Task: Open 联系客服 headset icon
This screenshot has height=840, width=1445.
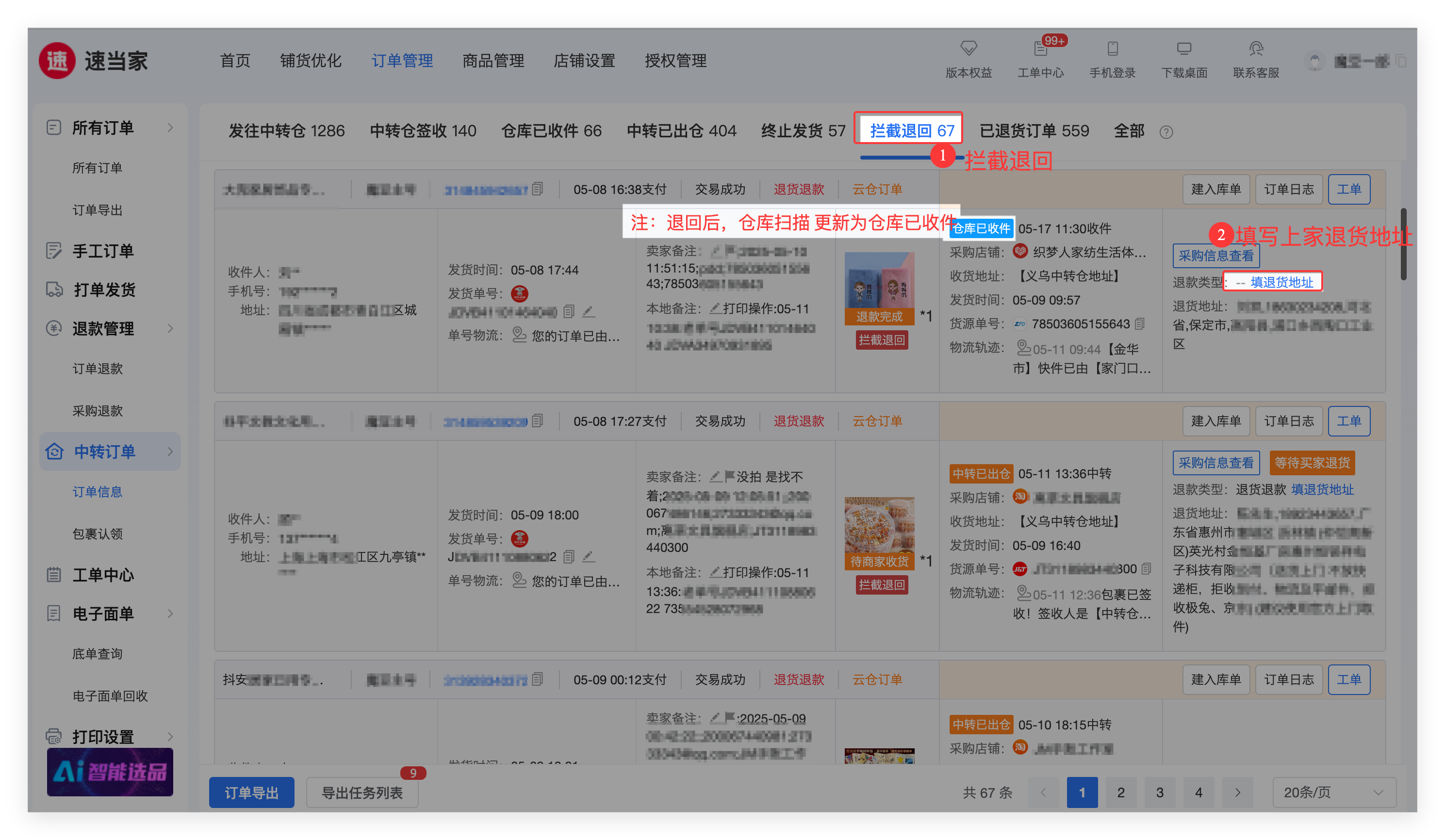Action: [x=1256, y=48]
